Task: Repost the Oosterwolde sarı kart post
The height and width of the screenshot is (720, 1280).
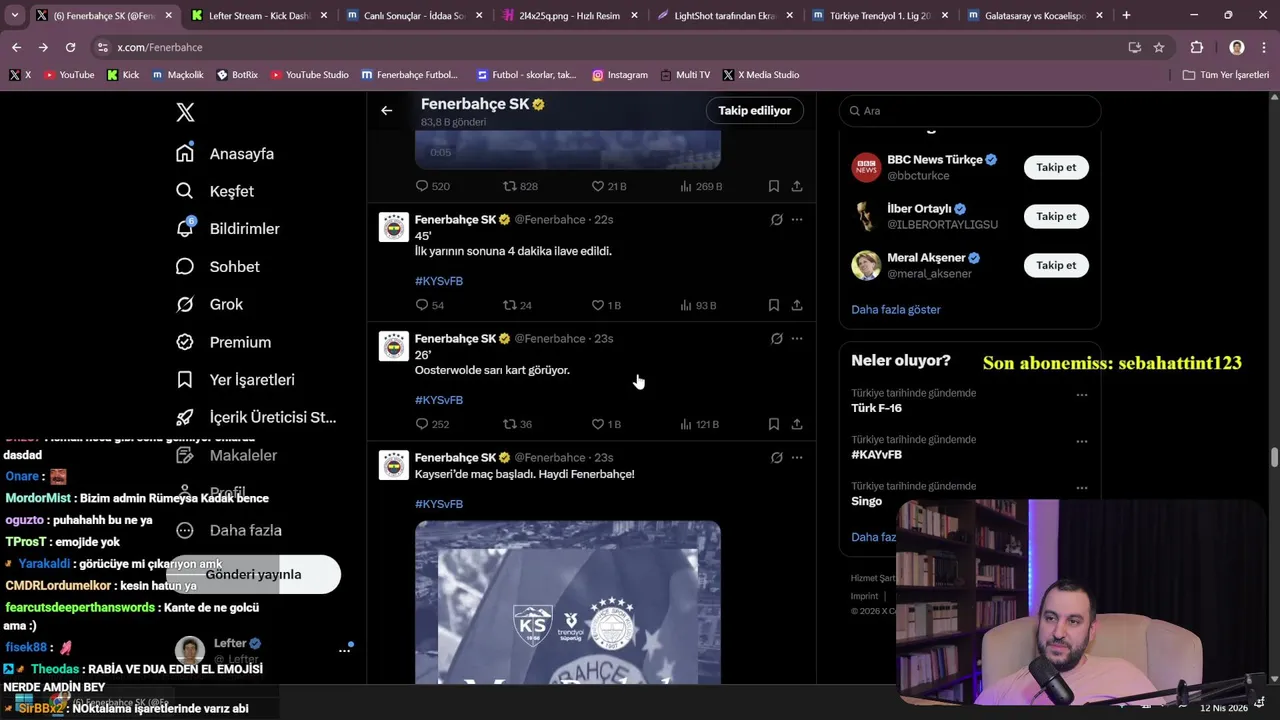Action: [x=518, y=424]
